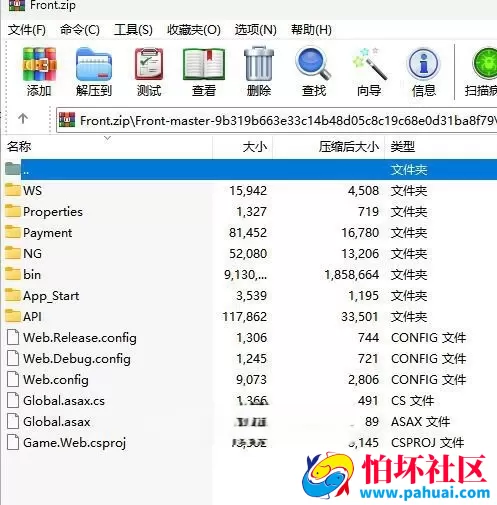The width and height of the screenshot is (497, 505).
Task: Click compressed size 13,206 of NG
Action: (360, 254)
